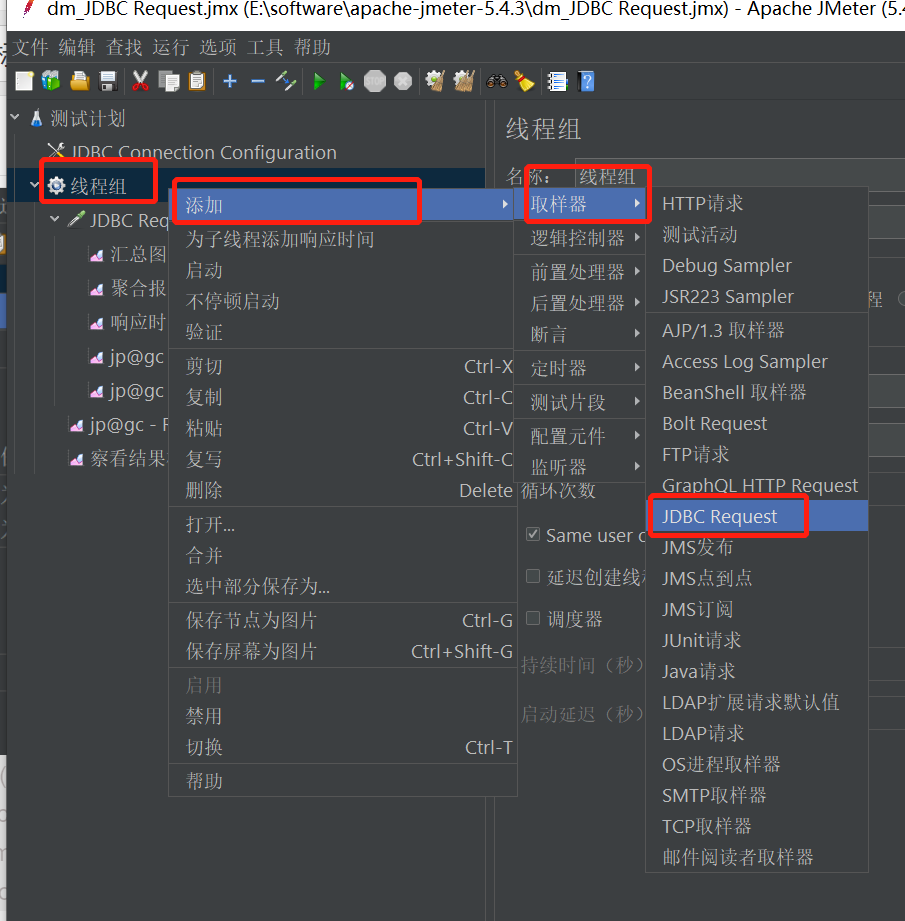This screenshot has width=905, height=921.
Task: Expand 配置元件 submenu
Action: click(x=580, y=436)
